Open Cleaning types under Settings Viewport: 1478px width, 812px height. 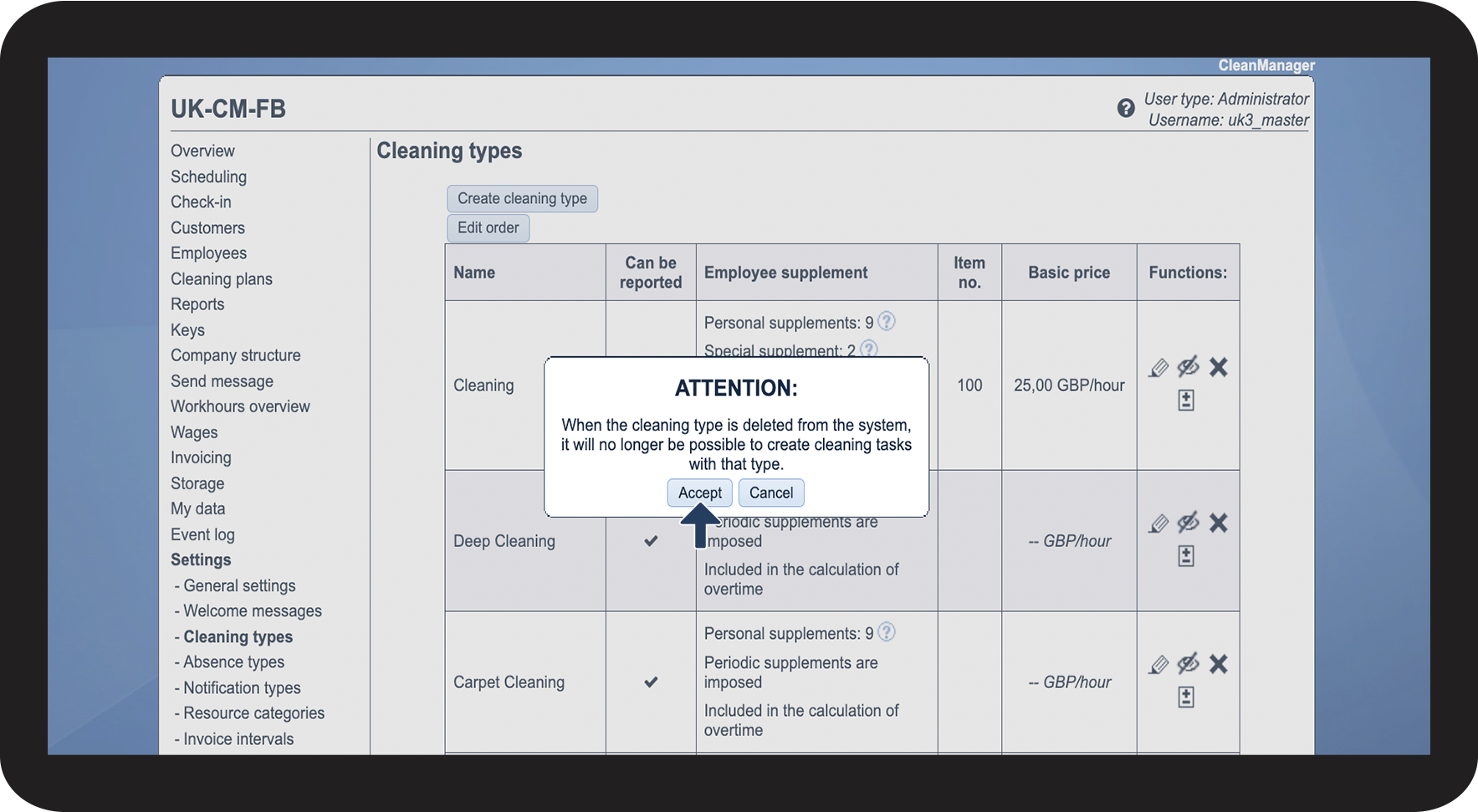[238, 636]
